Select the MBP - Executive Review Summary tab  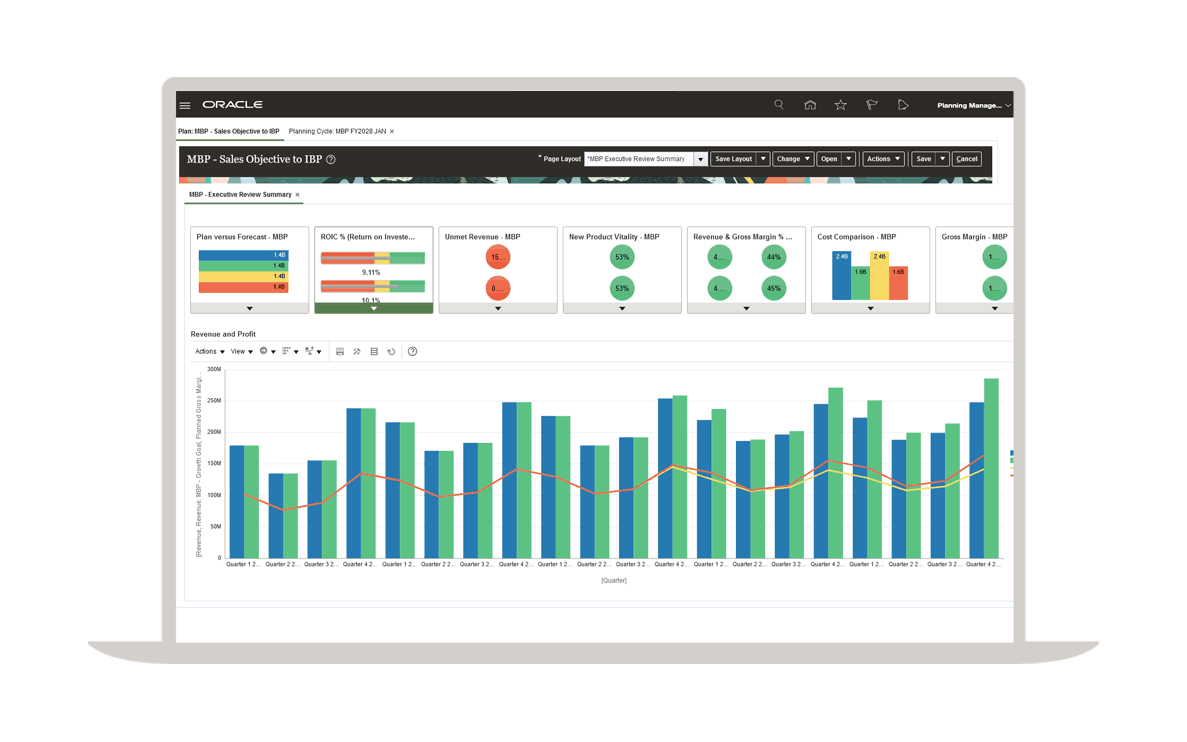point(240,195)
